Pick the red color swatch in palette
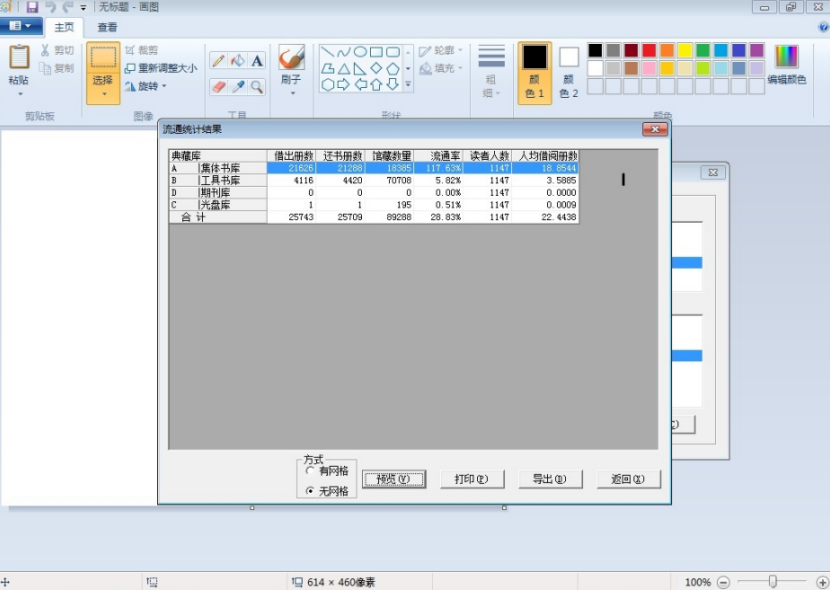 [x=649, y=50]
